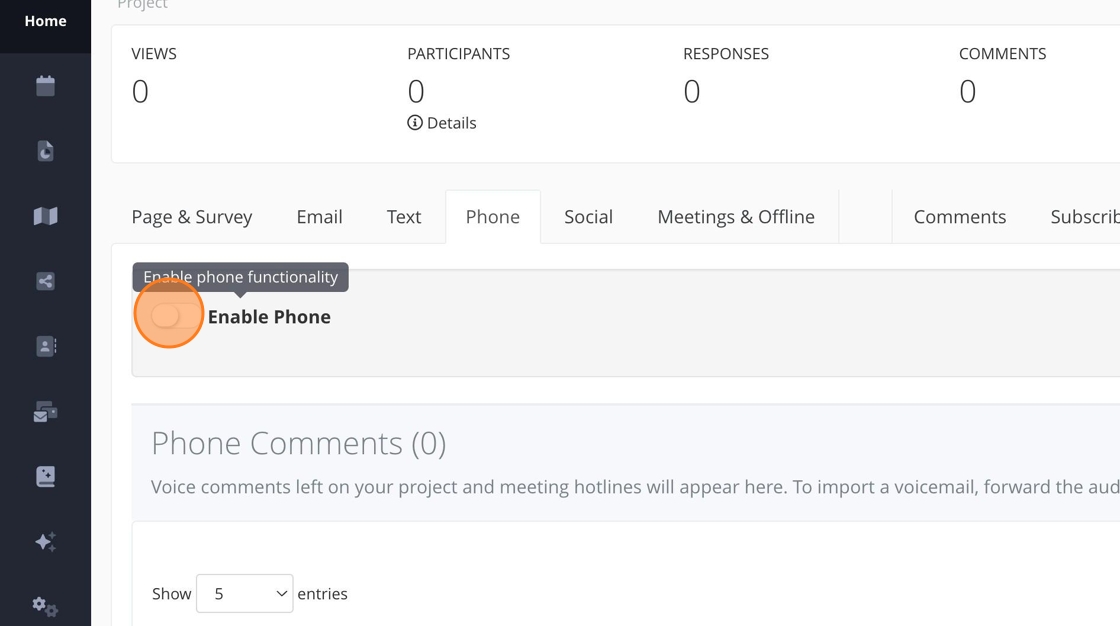Click the mail messages sidebar icon
Screen dimensions: 1120x626
pyautogui.click(x=45, y=411)
